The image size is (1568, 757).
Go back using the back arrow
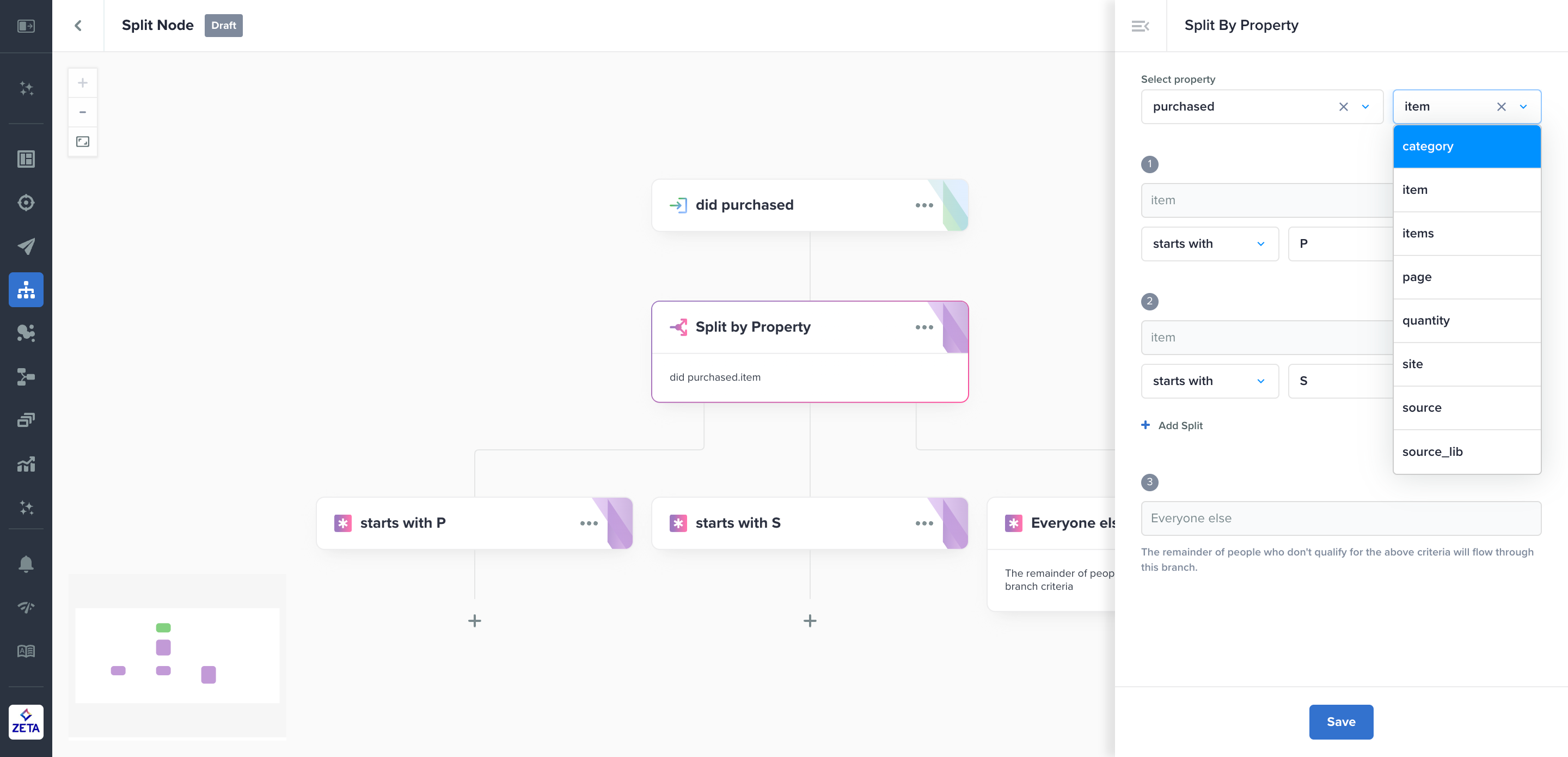78,26
